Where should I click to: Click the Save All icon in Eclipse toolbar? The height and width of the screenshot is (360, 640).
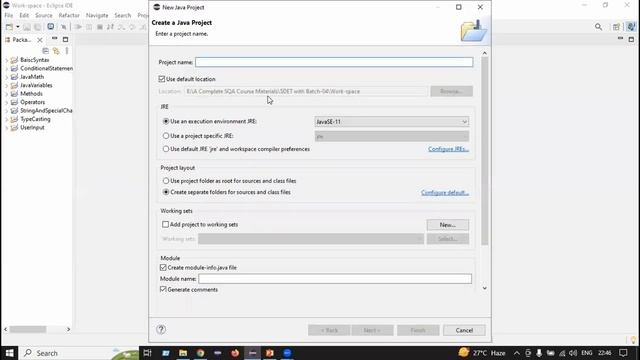(37, 27)
